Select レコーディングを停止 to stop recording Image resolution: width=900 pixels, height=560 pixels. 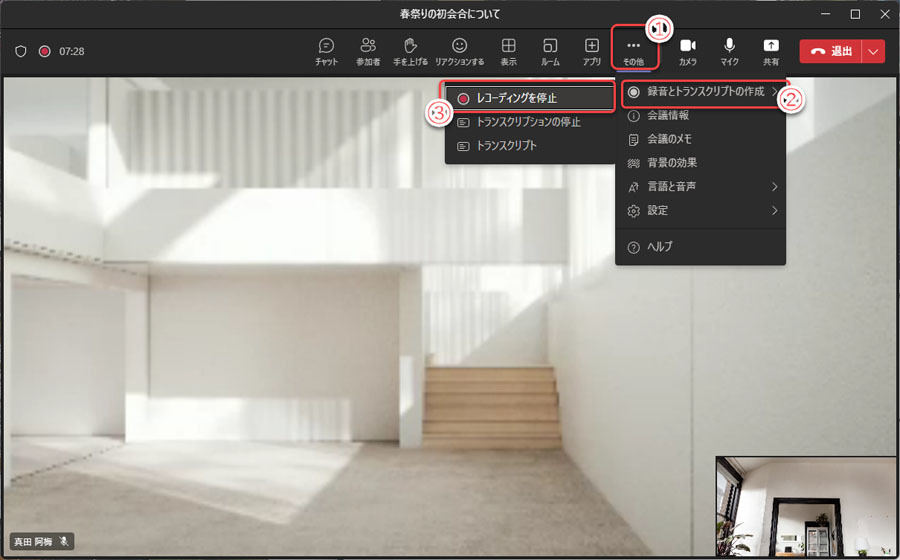click(x=529, y=99)
